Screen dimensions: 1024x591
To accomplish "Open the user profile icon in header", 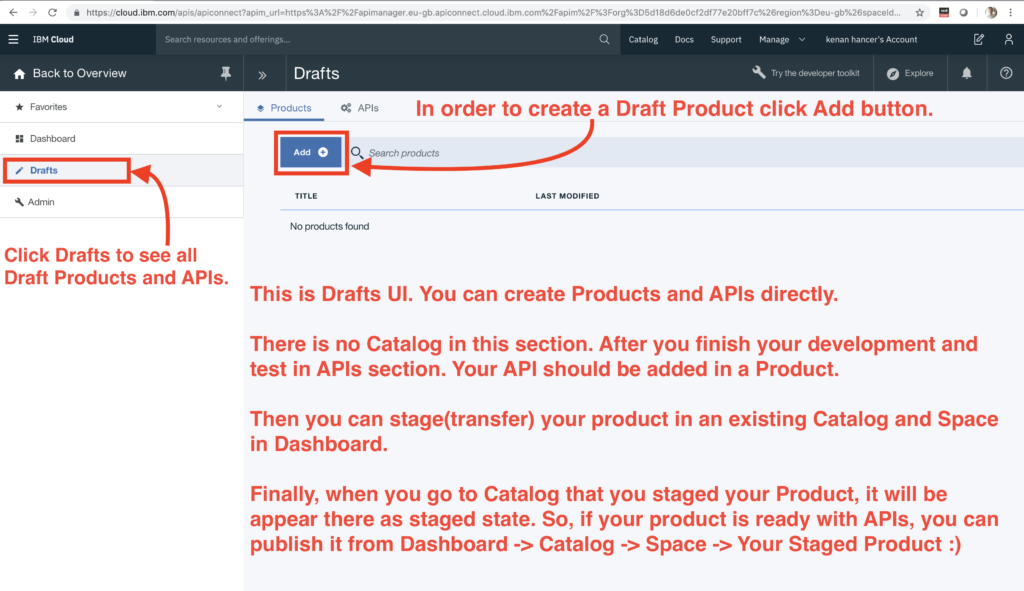I will 1009,39.
